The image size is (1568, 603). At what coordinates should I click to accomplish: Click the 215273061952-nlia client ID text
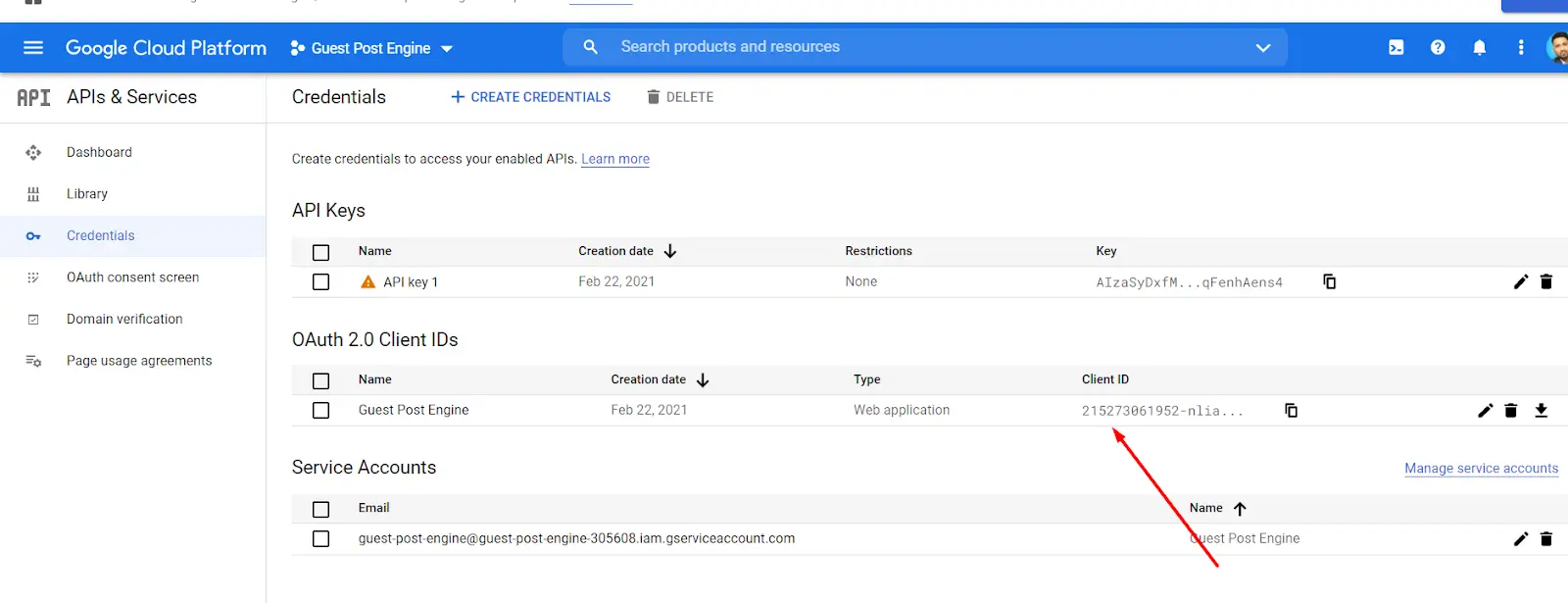coord(1162,411)
